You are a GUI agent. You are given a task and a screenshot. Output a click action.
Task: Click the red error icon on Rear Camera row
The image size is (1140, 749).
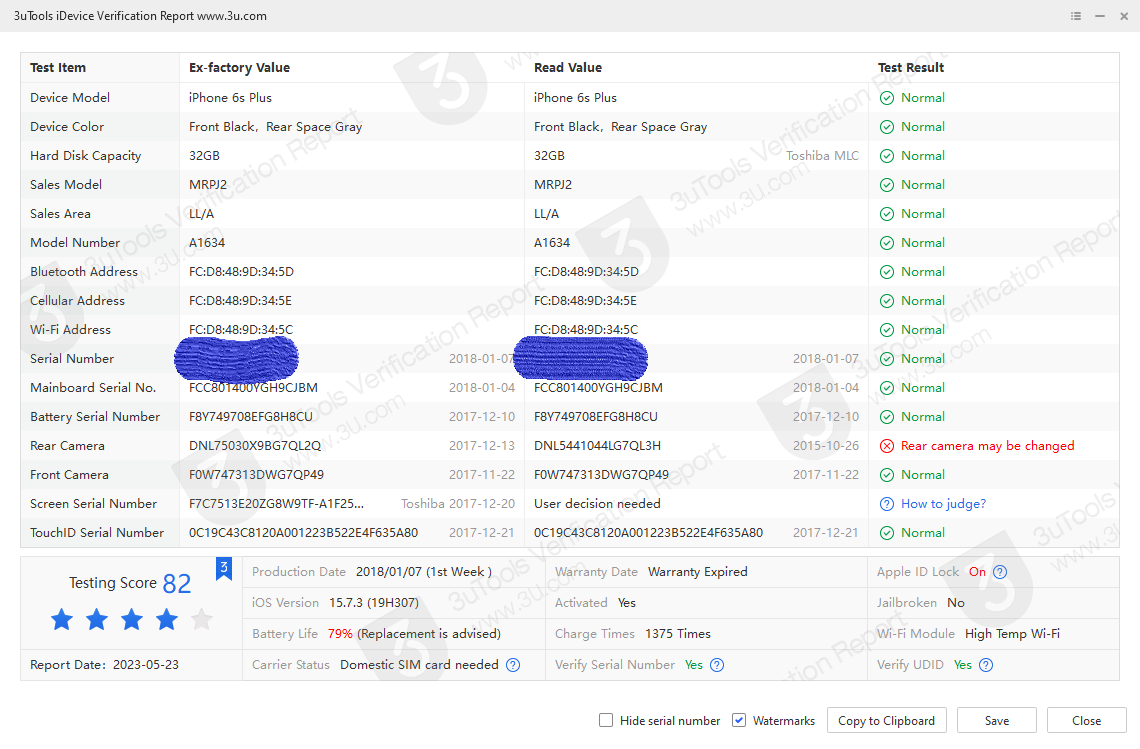point(887,445)
